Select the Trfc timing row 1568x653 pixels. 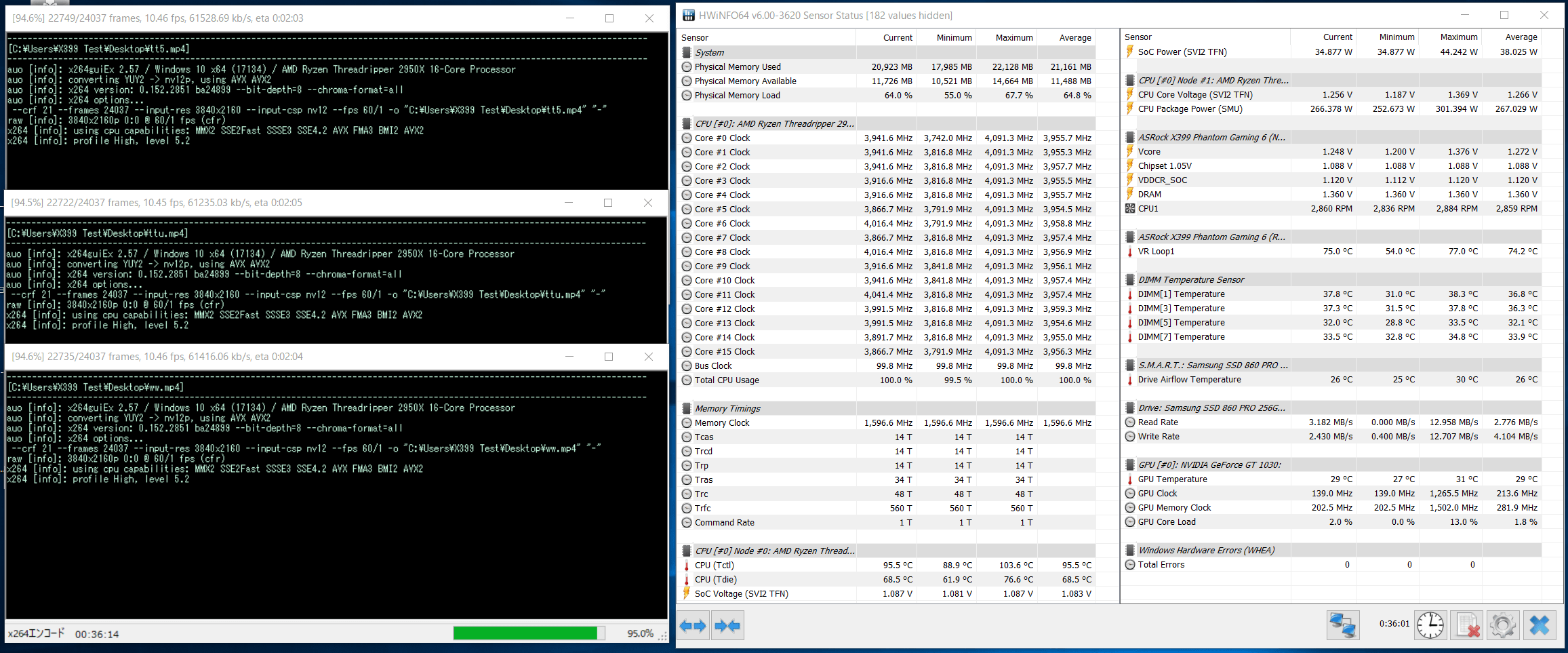pyautogui.click(x=887, y=508)
